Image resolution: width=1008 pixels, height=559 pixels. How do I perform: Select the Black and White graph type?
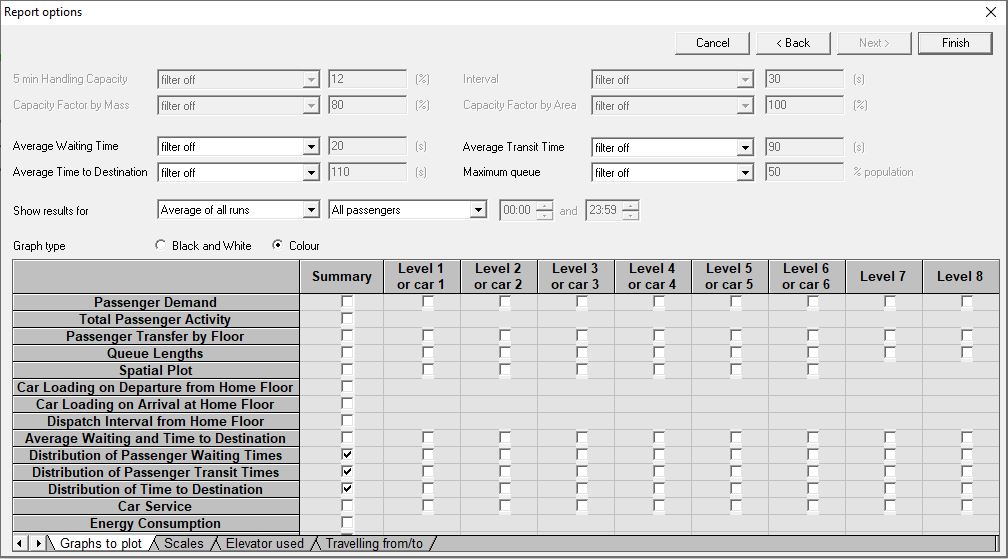(x=161, y=245)
